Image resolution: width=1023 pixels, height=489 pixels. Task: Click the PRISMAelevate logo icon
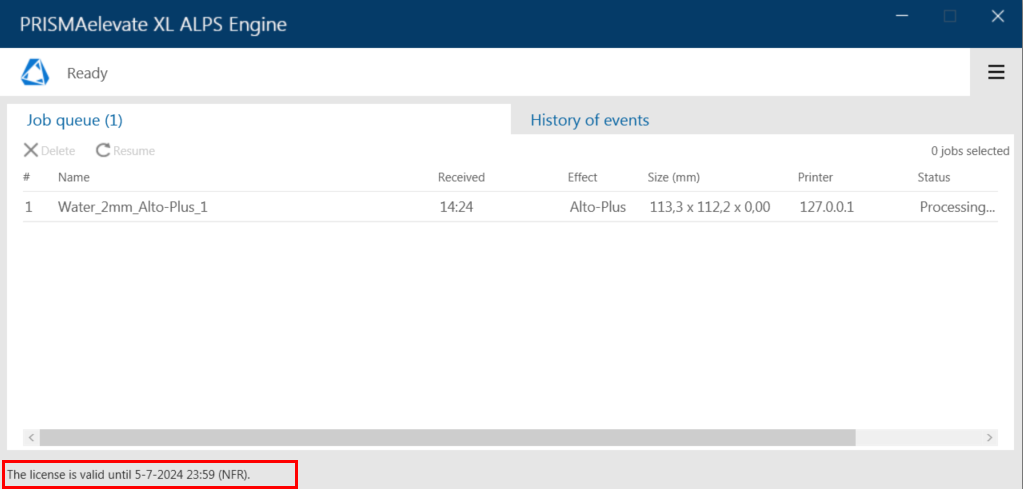click(35, 72)
